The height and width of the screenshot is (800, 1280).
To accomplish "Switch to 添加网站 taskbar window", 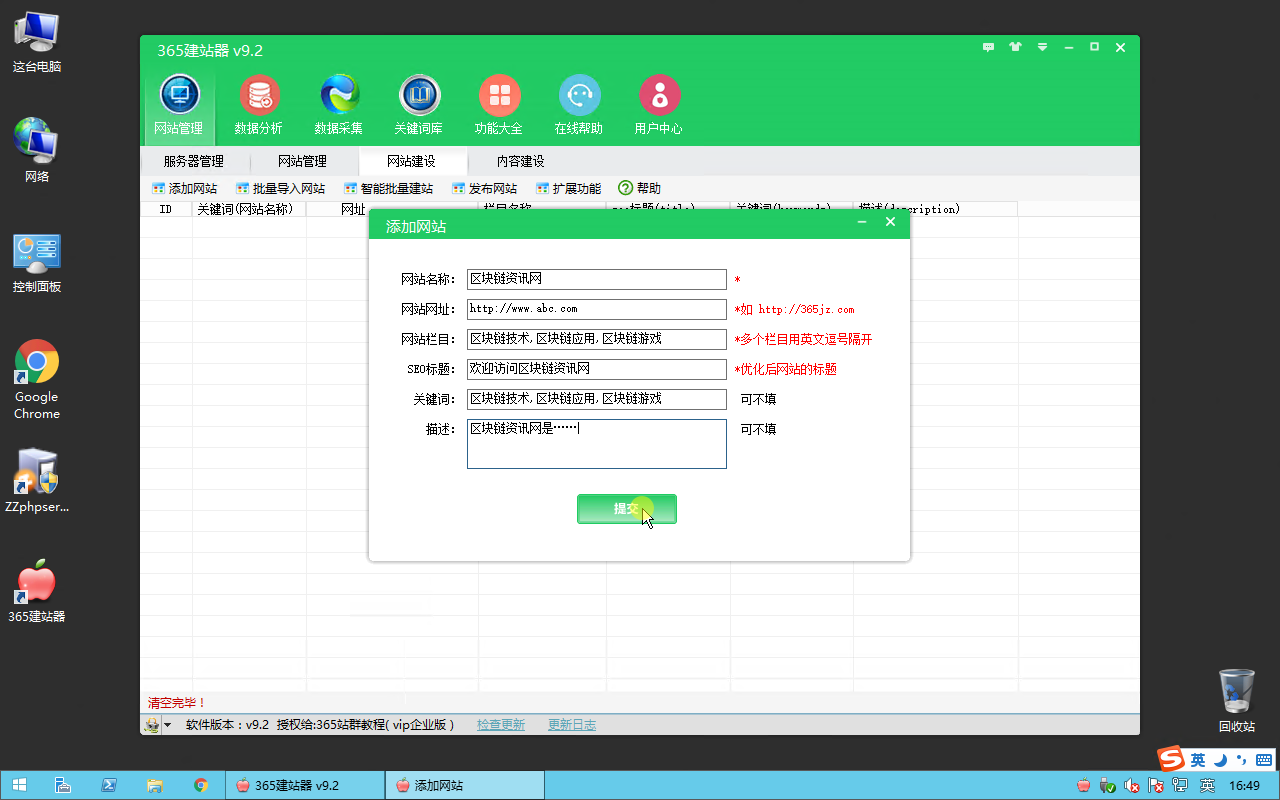I will (465, 785).
